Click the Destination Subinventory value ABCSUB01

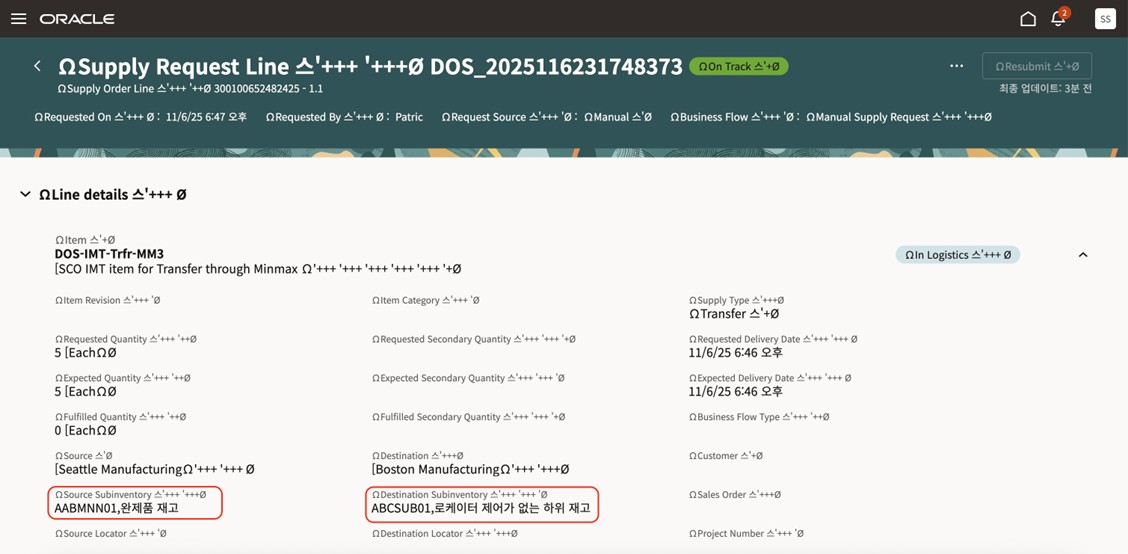coord(481,508)
